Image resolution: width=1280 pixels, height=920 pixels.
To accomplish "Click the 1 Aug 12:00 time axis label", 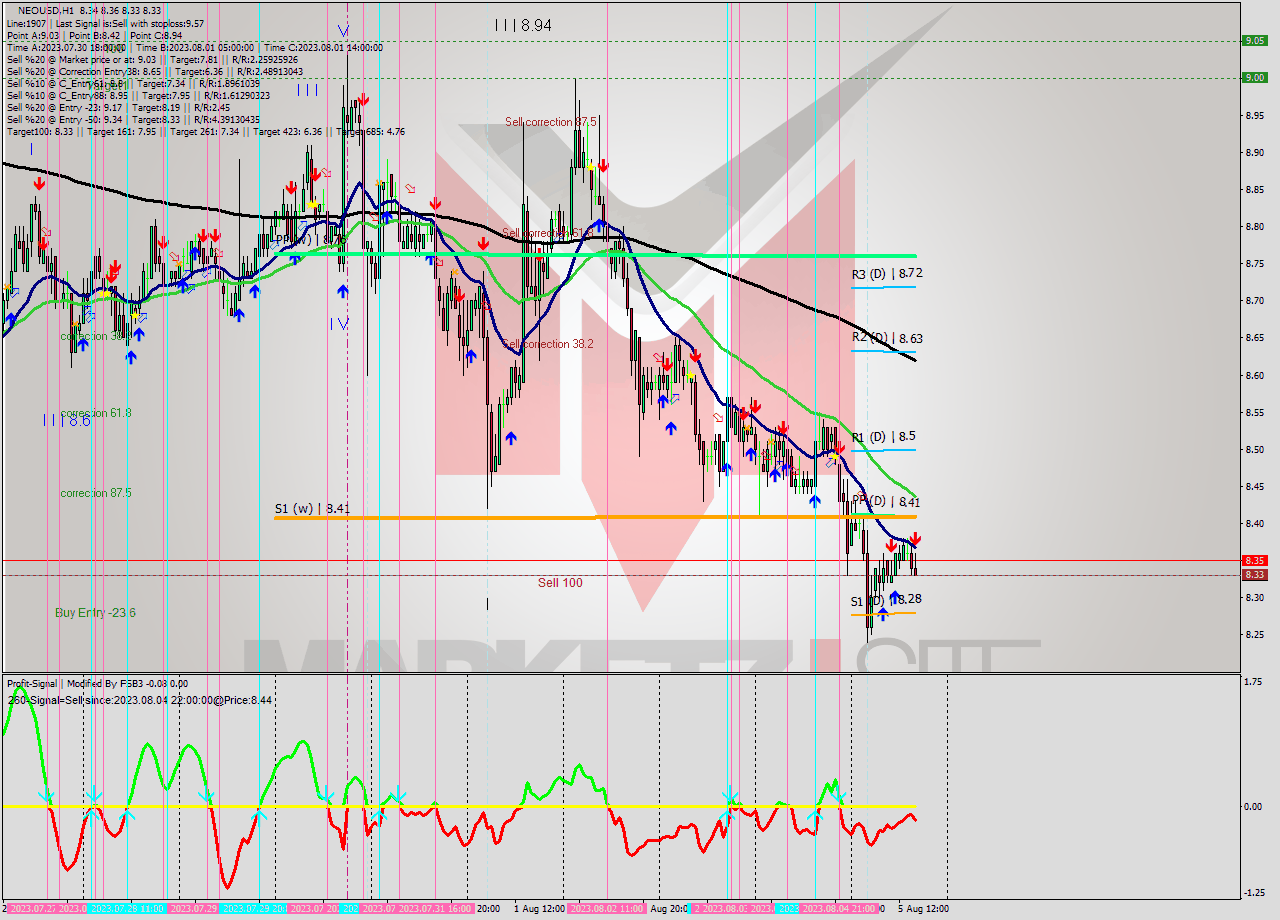I will pyautogui.click(x=538, y=909).
